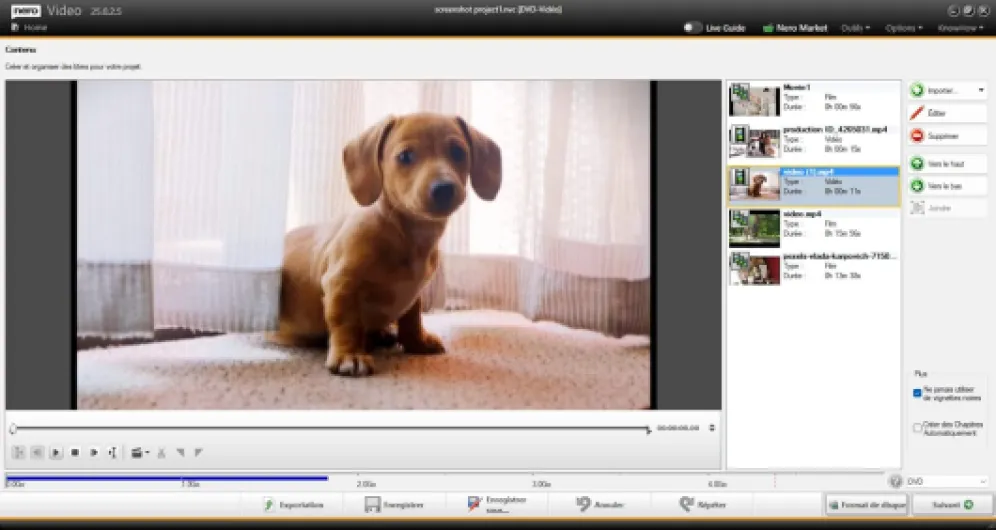Click the Editer pencil icon
Image resolution: width=996 pixels, height=530 pixels.
[x=917, y=113]
